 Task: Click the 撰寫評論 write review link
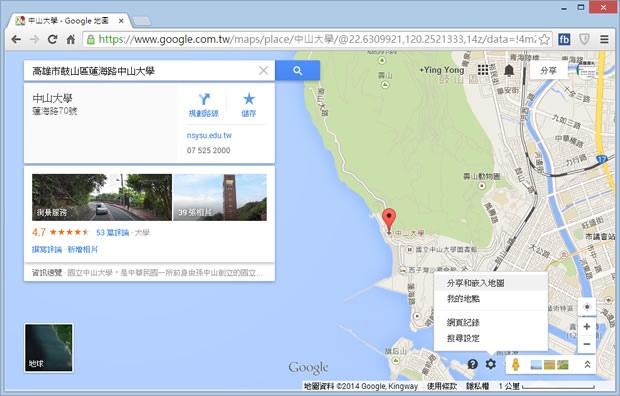[x=47, y=249]
